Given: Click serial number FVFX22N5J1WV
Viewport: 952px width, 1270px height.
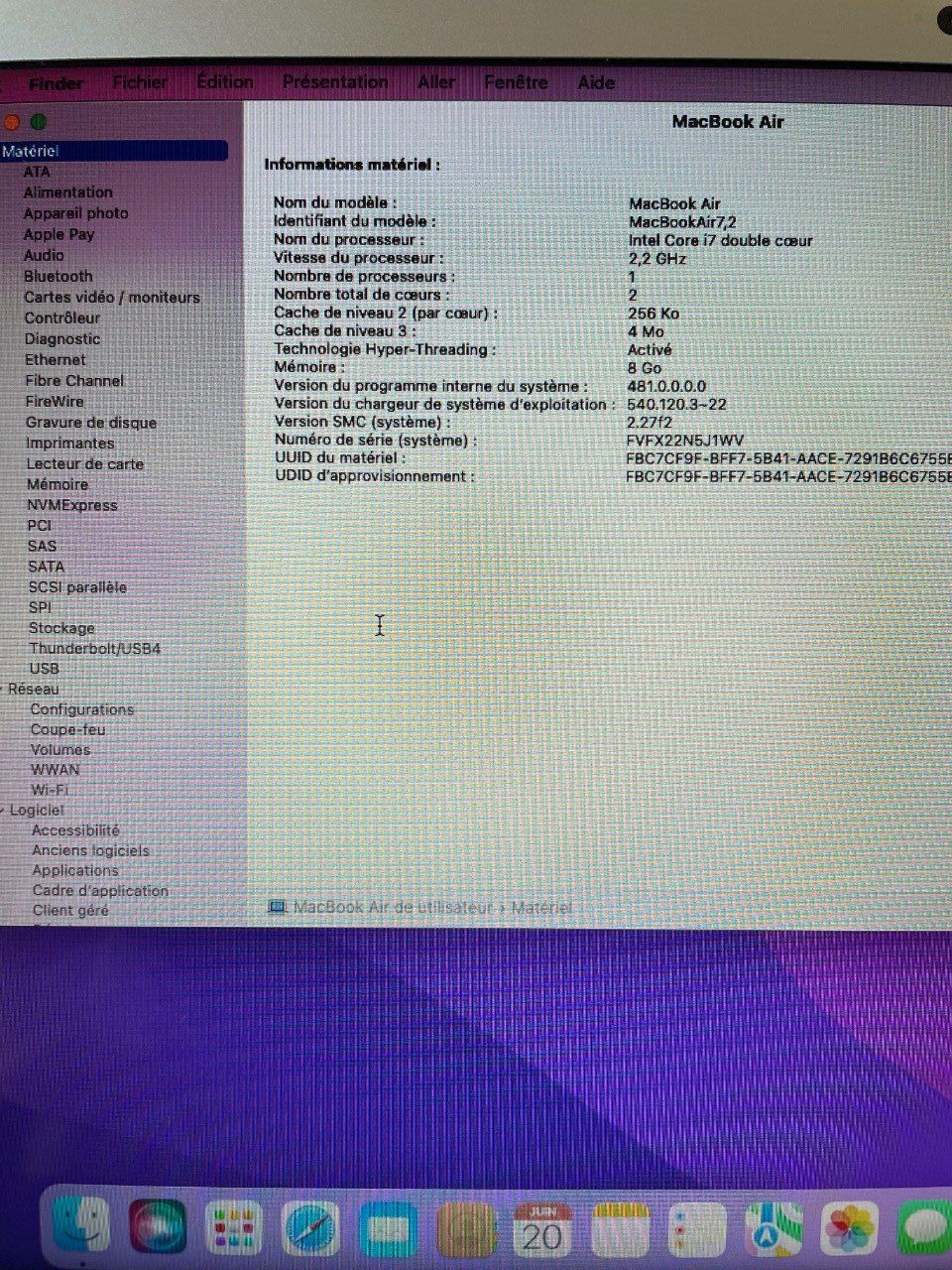Looking at the screenshot, I should coord(685,440).
